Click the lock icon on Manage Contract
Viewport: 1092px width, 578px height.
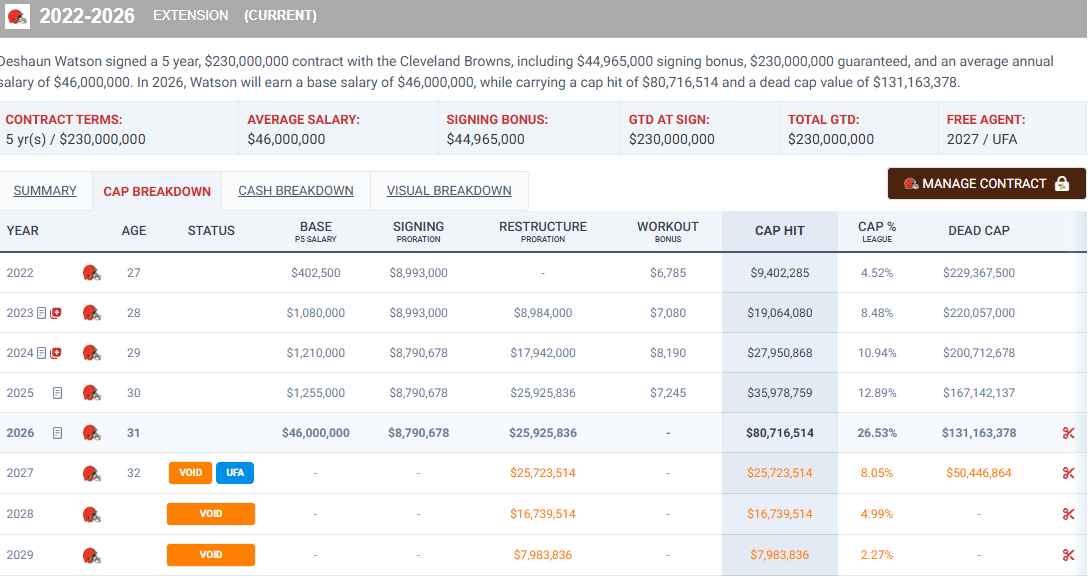click(1061, 184)
